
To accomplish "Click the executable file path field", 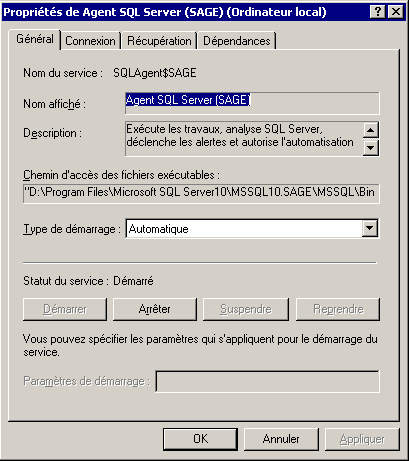I will coord(201,193).
